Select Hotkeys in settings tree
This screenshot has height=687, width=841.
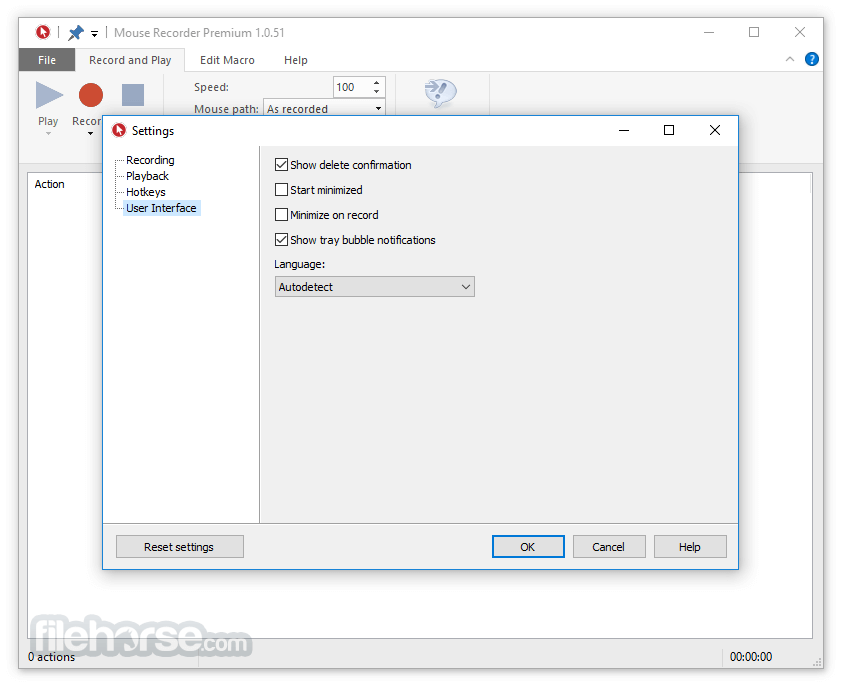(x=146, y=192)
